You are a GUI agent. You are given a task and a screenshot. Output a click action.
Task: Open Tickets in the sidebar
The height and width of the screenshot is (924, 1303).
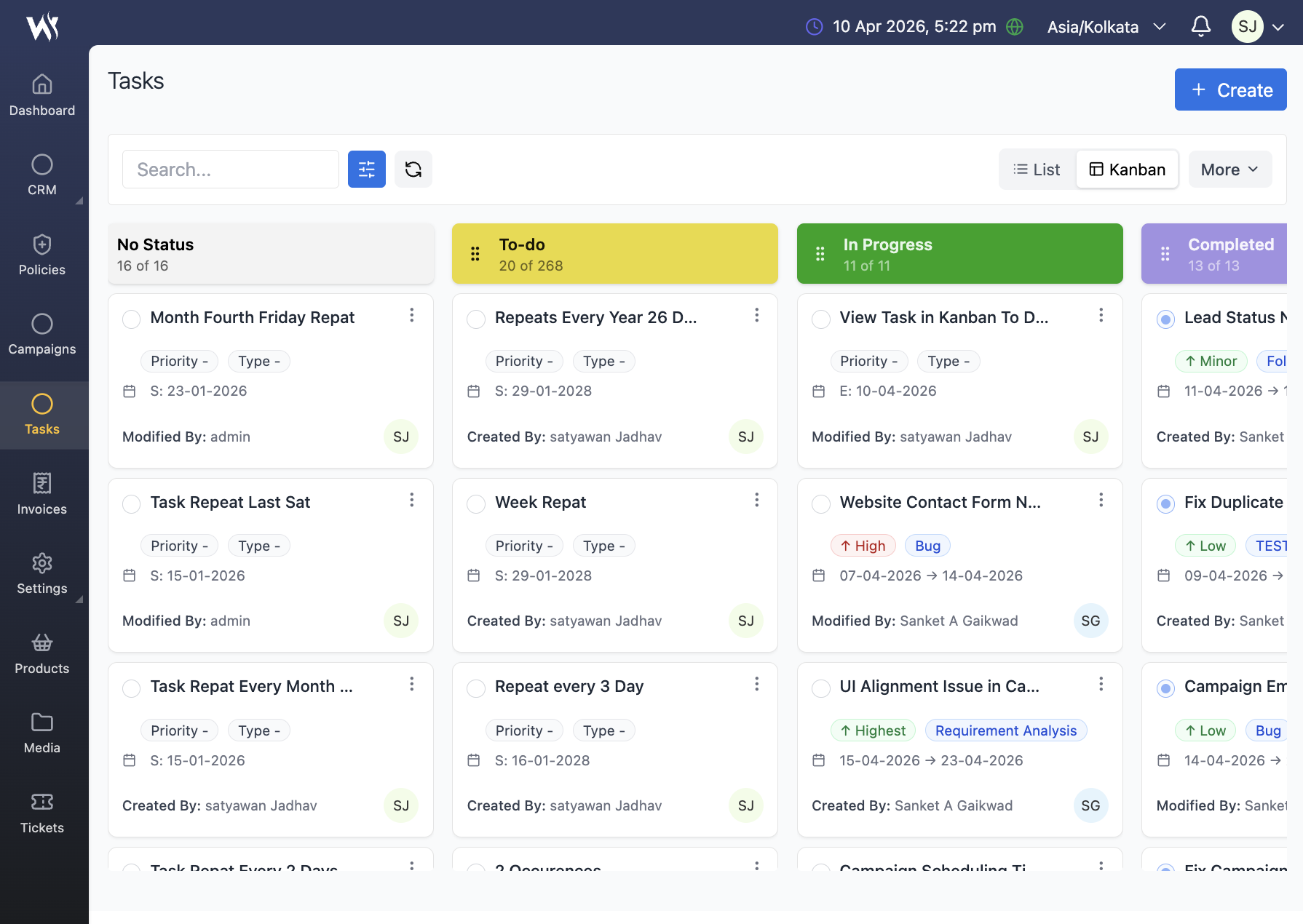tap(42, 813)
